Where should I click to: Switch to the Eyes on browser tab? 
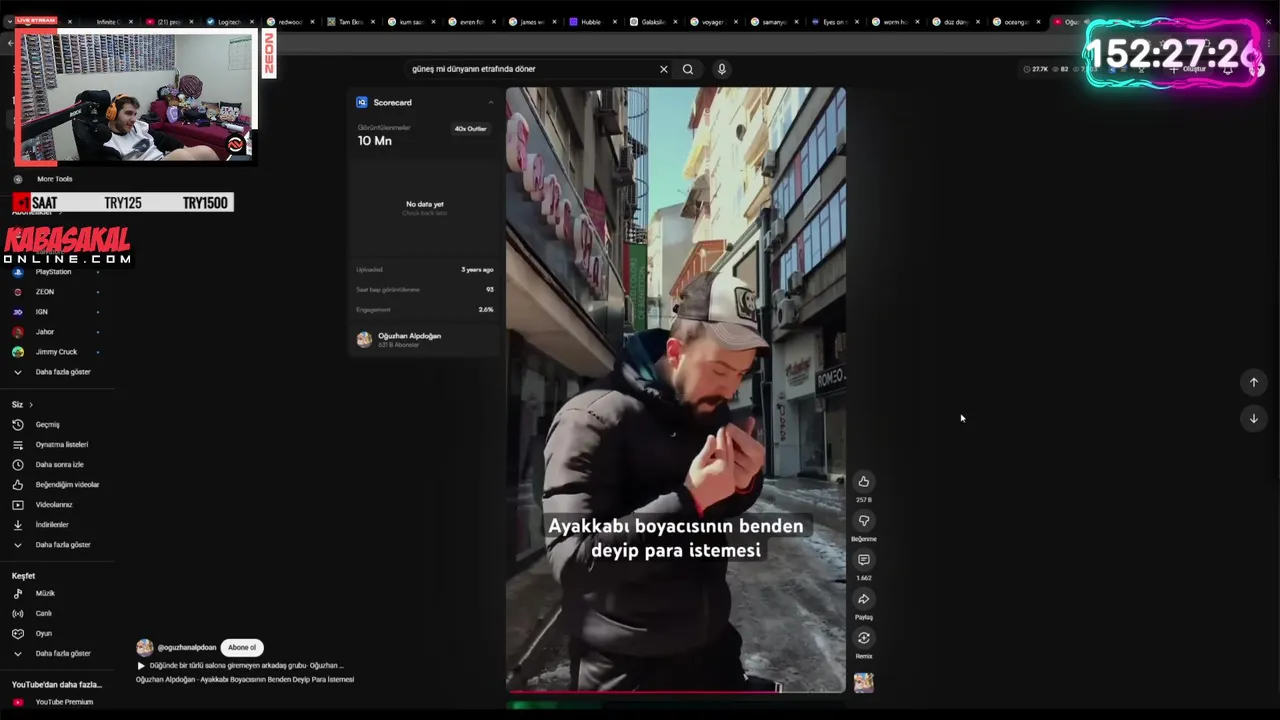(833, 22)
